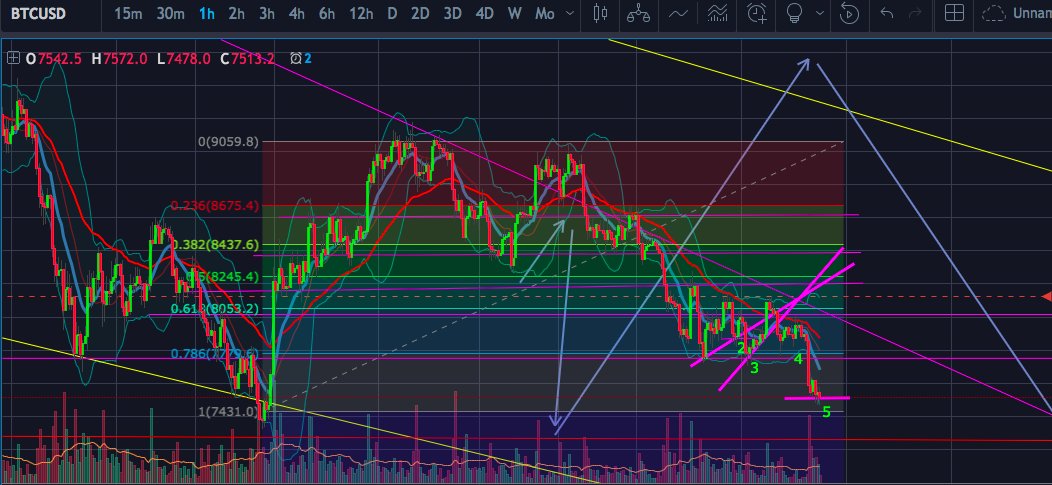This screenshot has height=485, width=1052.
Task: Click the Close value C7513.2
Action: click(247, 58)
